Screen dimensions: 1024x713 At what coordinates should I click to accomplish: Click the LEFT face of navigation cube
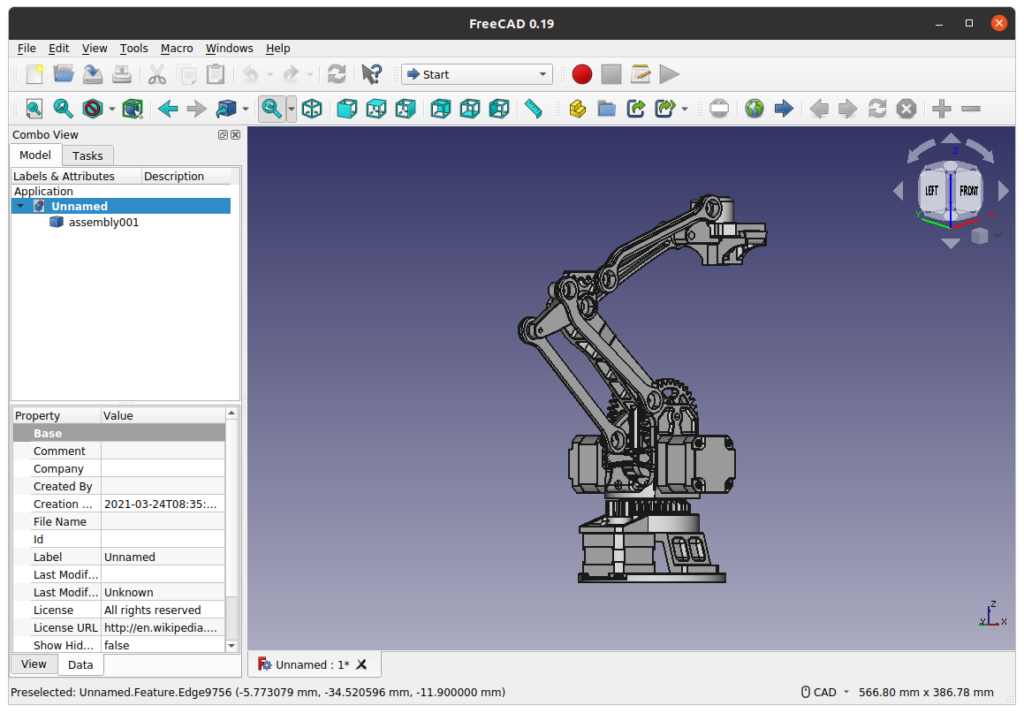tap(932, 191)
